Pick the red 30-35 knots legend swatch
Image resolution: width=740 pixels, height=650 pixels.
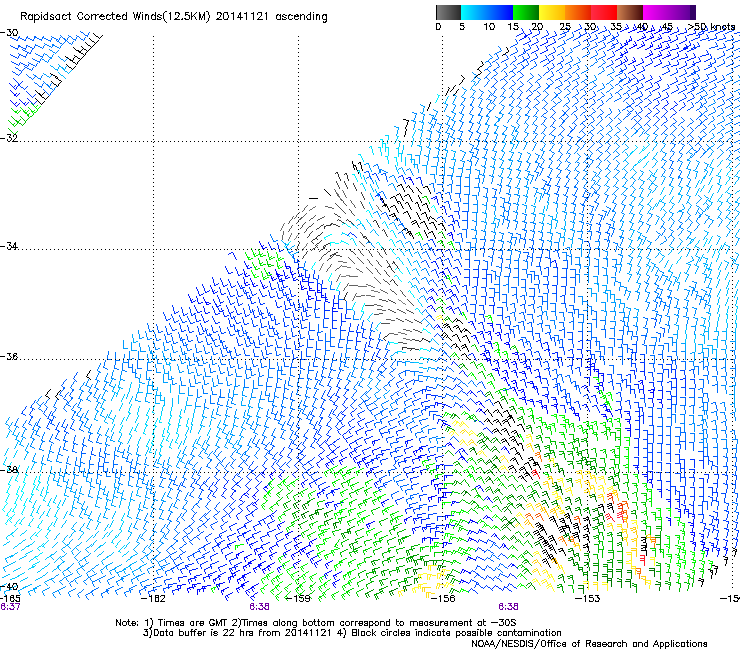pyautogui.click(x=604, y=12)
